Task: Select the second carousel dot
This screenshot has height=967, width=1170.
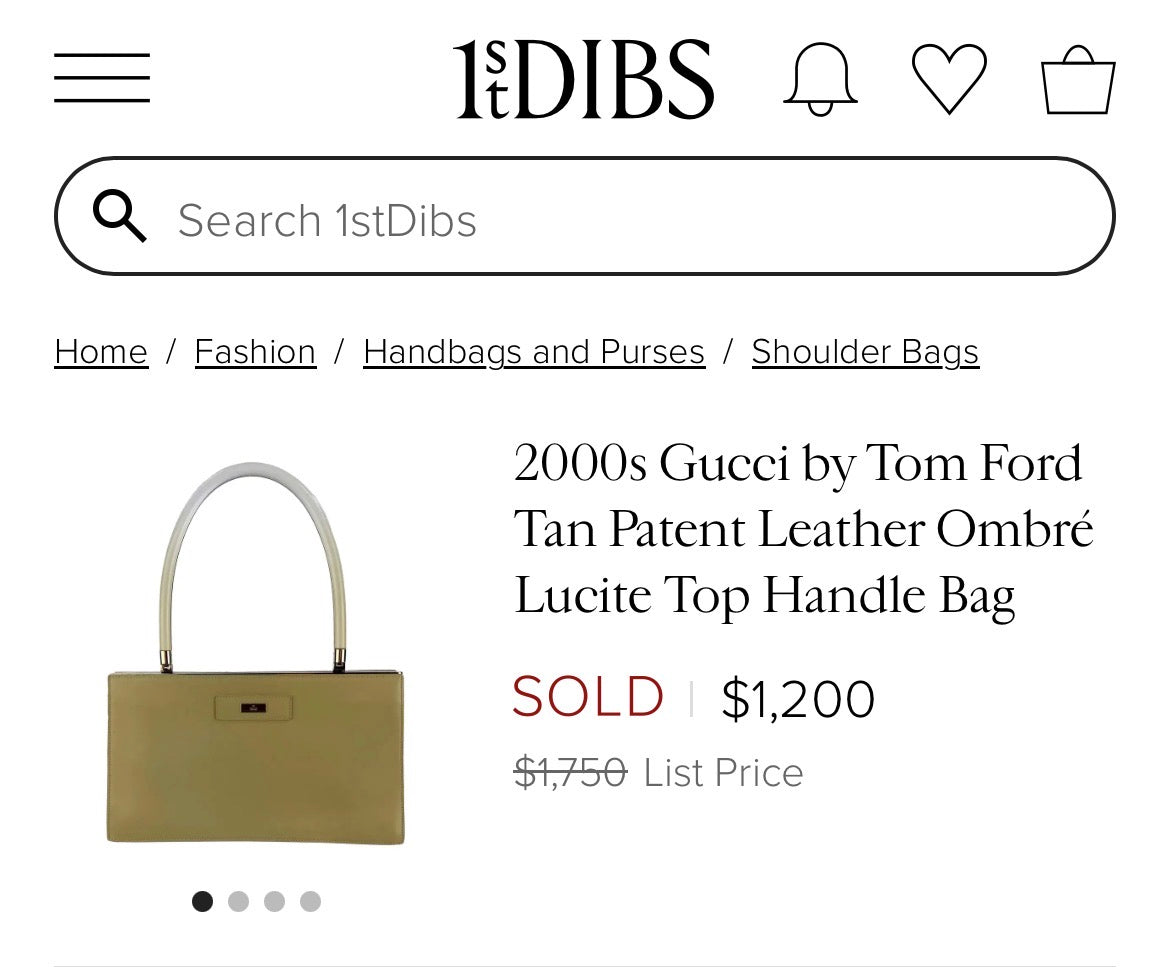Action: (x=239, y=901)
